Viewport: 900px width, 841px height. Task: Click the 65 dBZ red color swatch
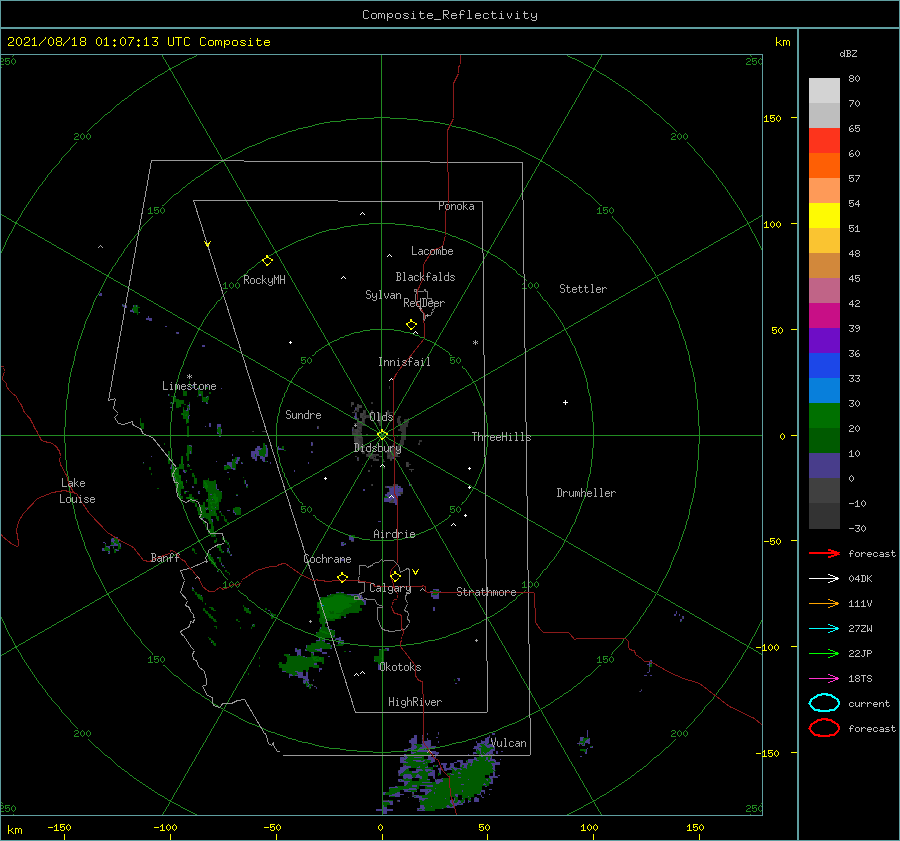coord(824,141)
